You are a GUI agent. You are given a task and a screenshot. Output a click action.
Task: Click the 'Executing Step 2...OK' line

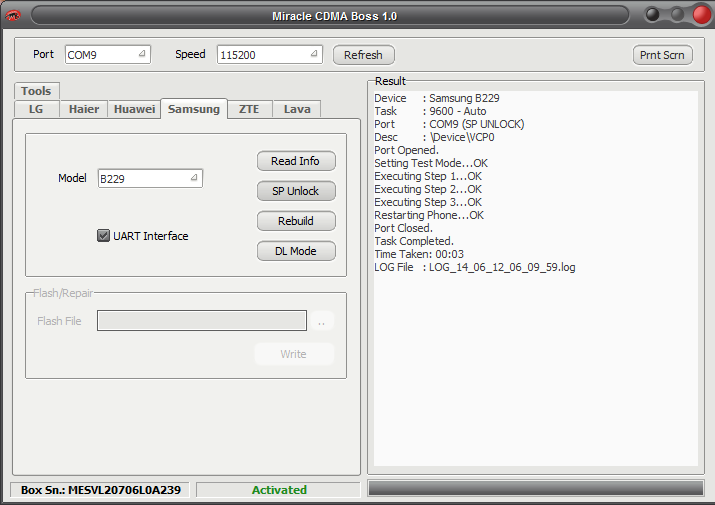[x=428, y=189]
